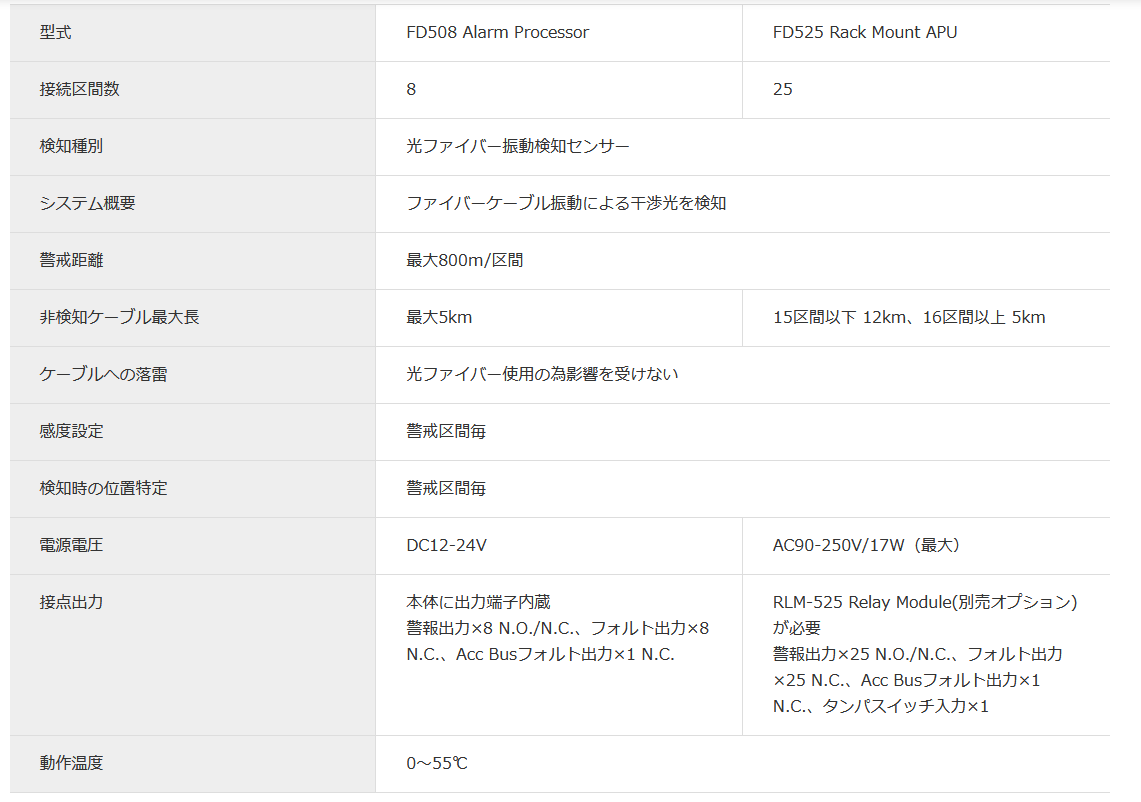
Task: Click the 検知種別 row label
Action: point(71,146)
